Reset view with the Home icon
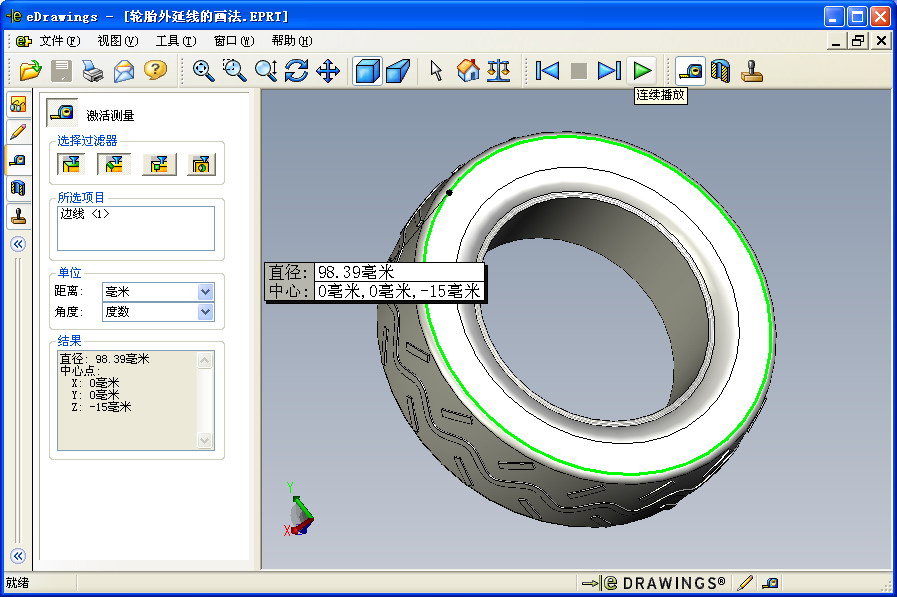This screenshot has width=897, height=597. (468, 71)
